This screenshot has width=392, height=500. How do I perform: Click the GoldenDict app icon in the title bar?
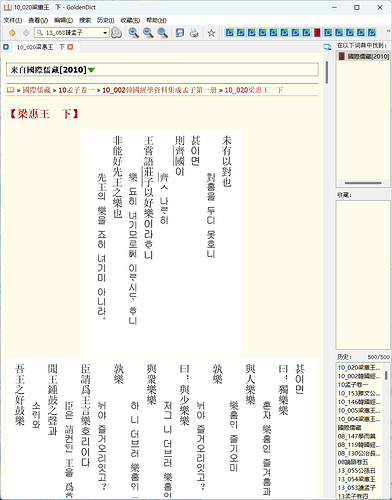click(7, 7)
